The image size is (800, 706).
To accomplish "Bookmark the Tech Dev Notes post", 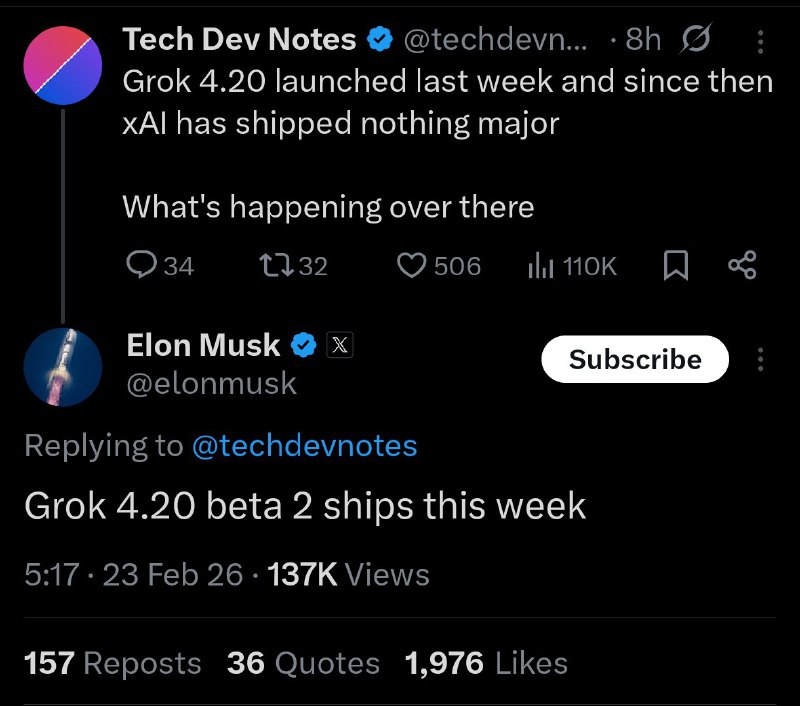I will tap(676, 265).
